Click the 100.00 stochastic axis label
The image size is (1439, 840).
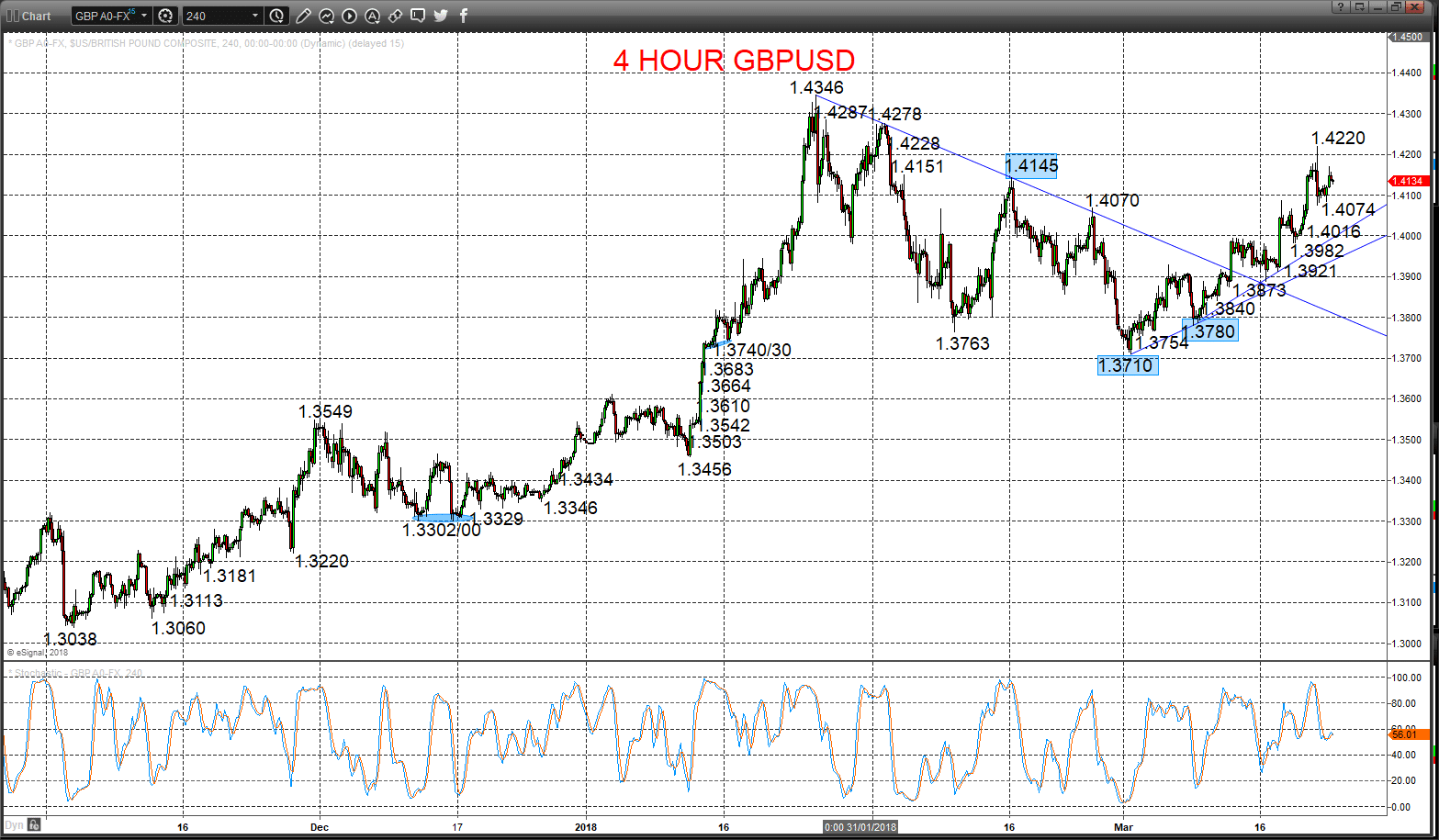tap(1407, 678)
